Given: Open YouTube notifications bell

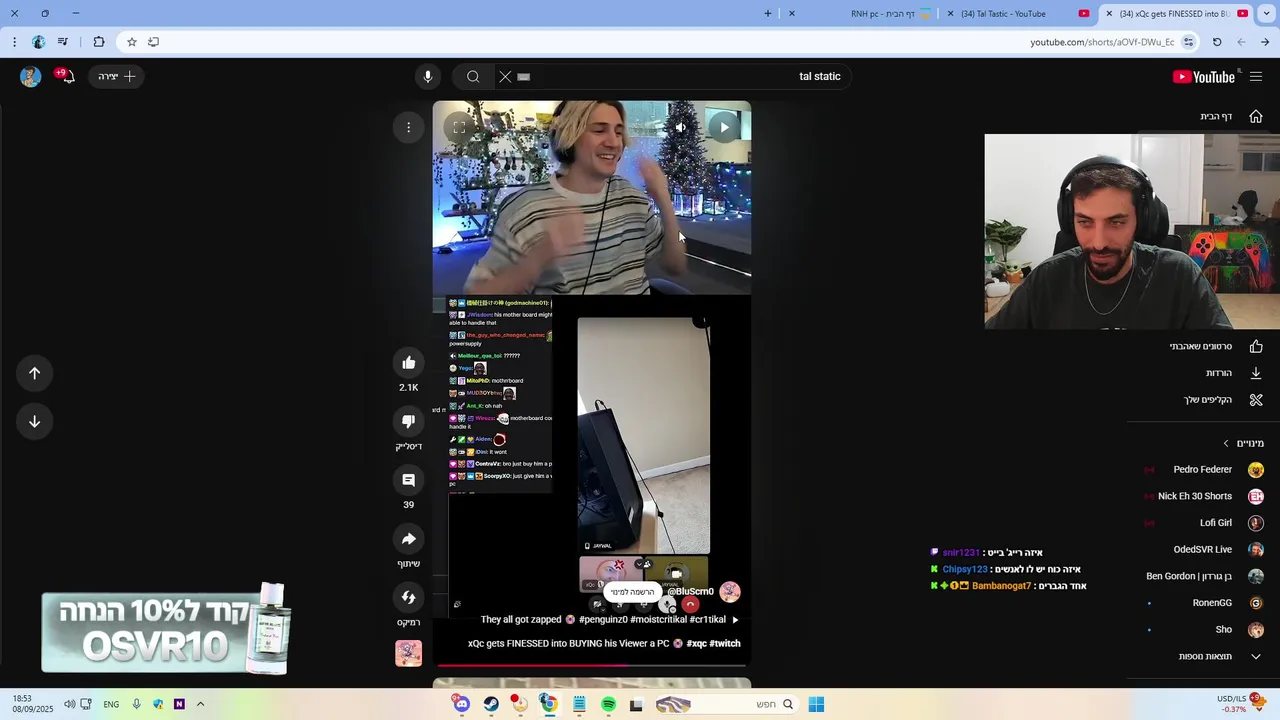Looking at the screenshot, I should click(66, 76).
